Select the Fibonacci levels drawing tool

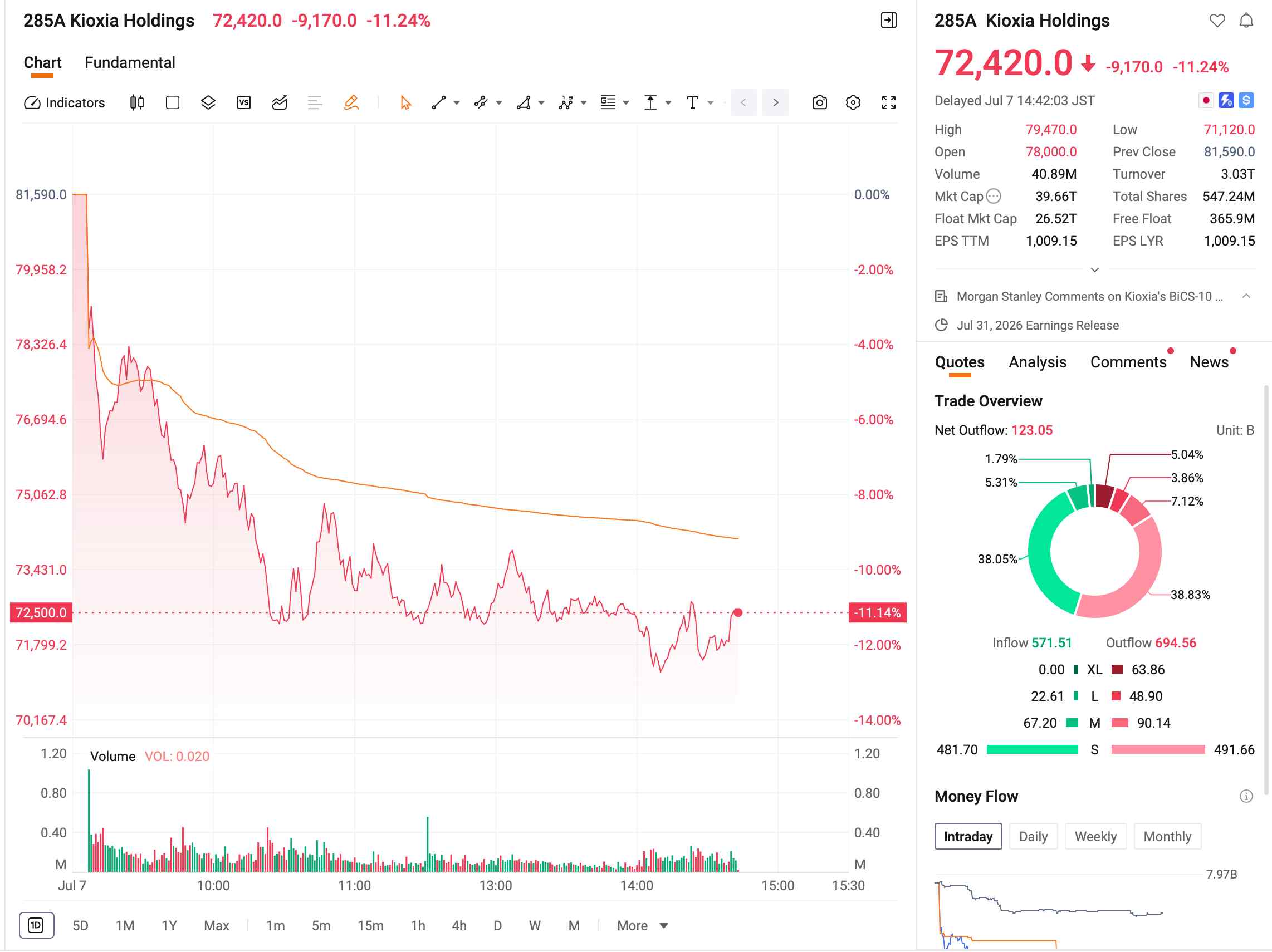click(608, 103)
